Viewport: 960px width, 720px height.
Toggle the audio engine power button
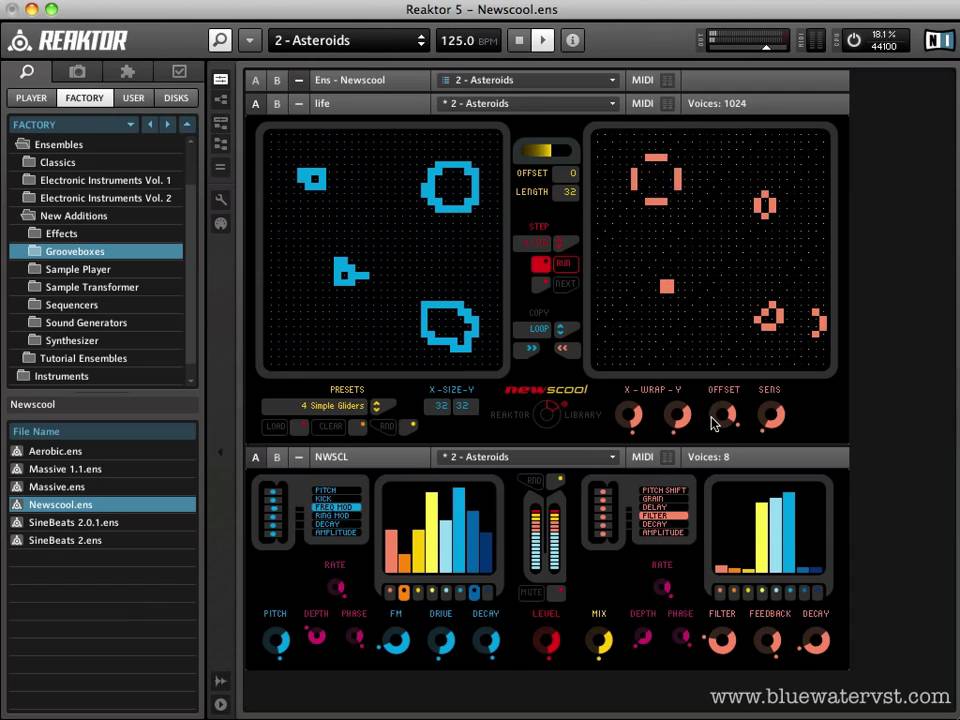pyautogui.click(x=853, y=40)
